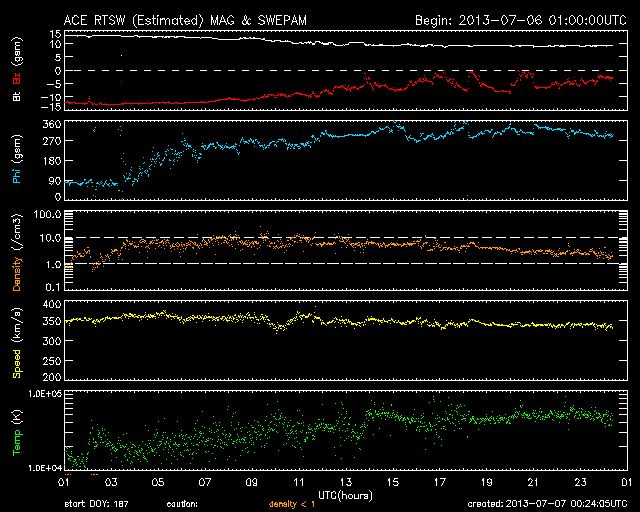This screenshot has width=640, height=512.
Task: Click the 13 hour tick label
Action: (346, 482)
